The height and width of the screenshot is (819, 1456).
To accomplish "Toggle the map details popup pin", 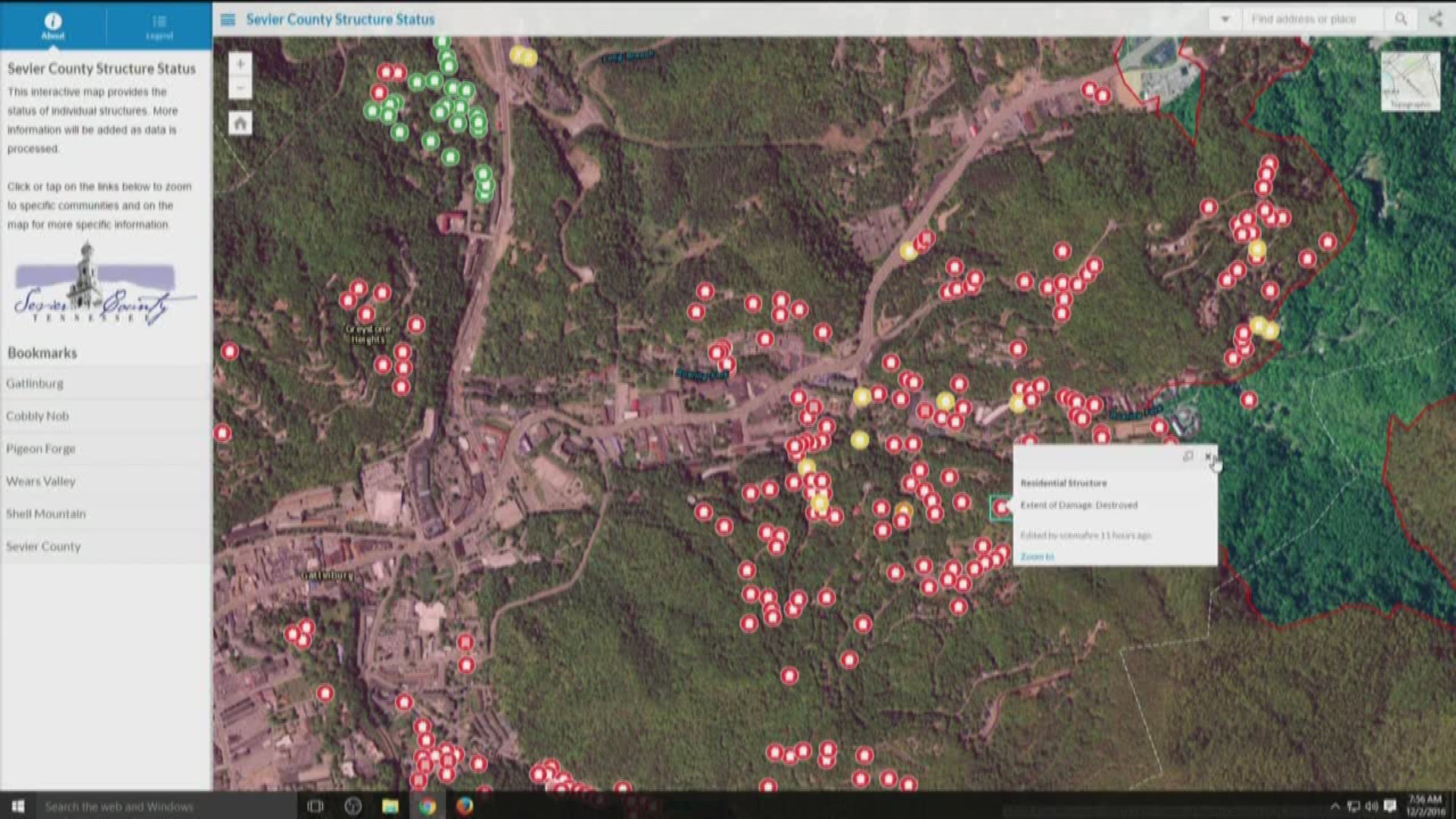I will pyautogui.click(x=1188, y=457).
